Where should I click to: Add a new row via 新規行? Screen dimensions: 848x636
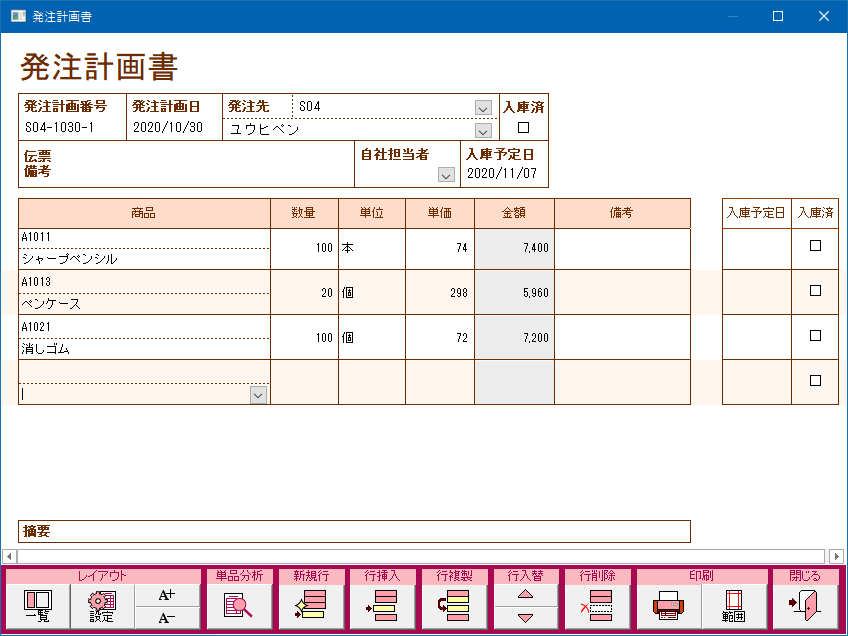[x=310, y=607]
